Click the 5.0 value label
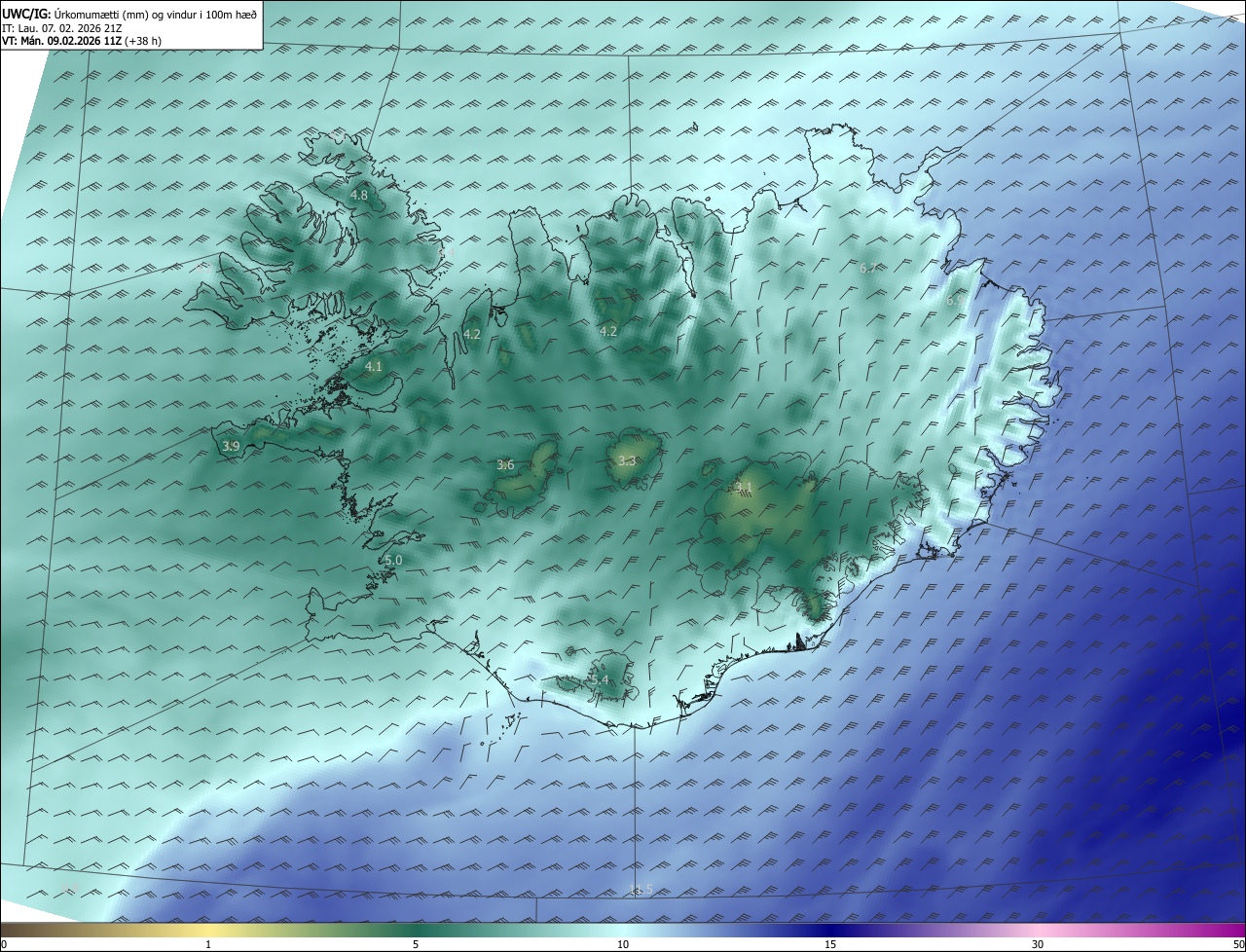 [393, 561]
